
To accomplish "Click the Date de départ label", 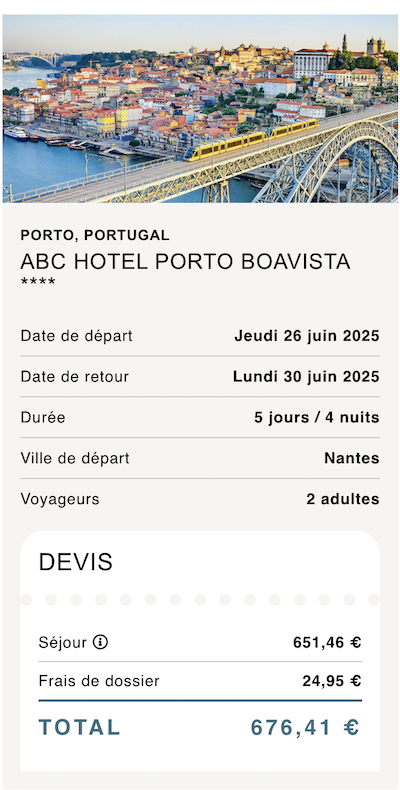I will pos(77,336).
